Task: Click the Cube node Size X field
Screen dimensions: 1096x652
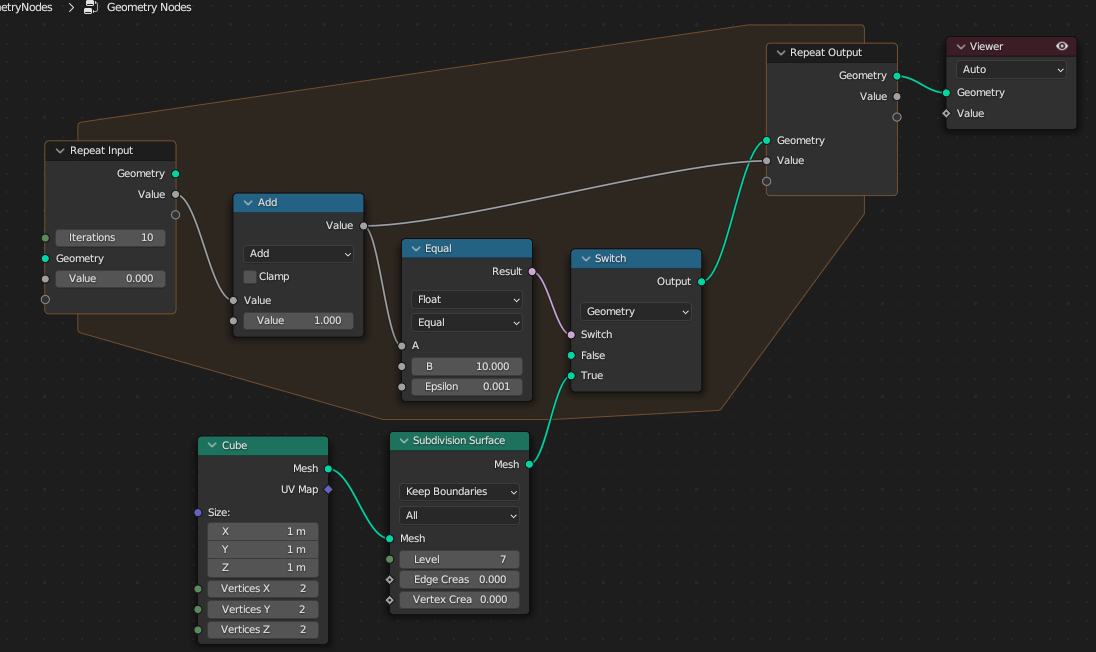Action: point(263,531)
